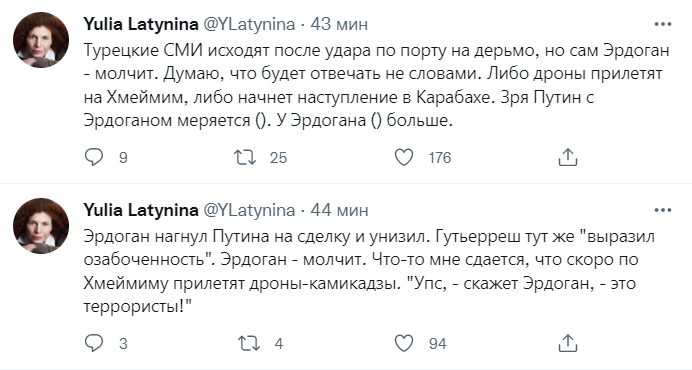The width and height of the screenshot is (692, 370).
Task: Open Yulia Latynina name in first tweet
Action: tap(141, 24)
